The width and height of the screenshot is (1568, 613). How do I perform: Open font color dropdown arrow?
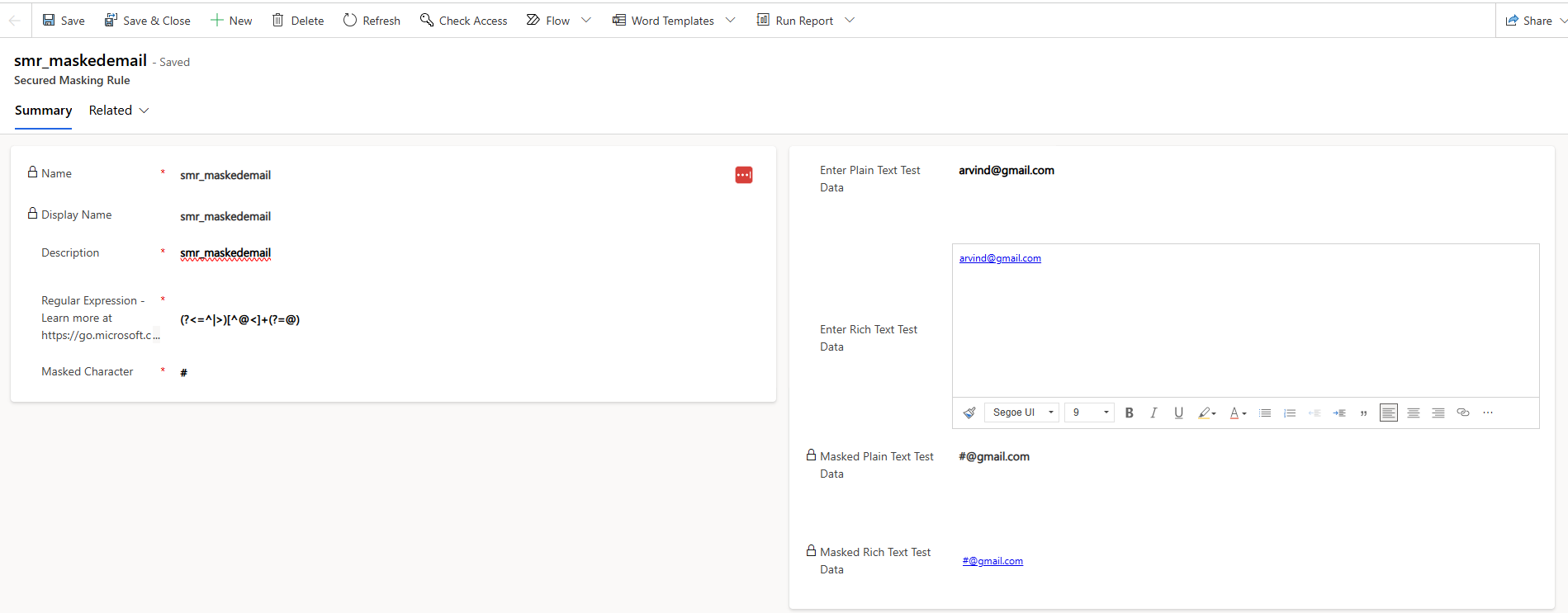coord(1244,413)
